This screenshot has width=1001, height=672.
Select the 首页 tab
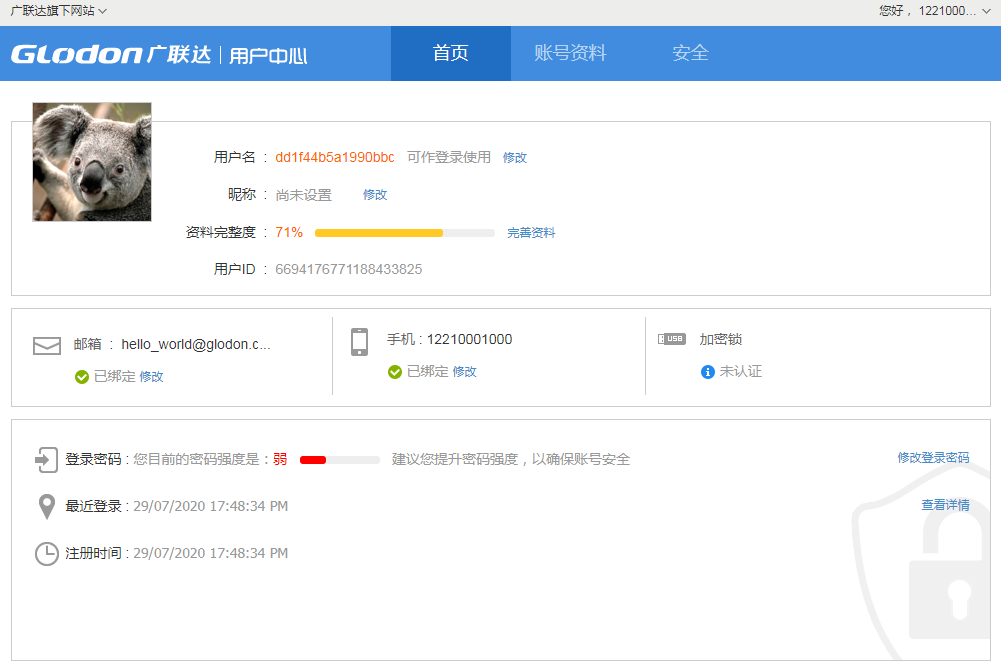450,54
